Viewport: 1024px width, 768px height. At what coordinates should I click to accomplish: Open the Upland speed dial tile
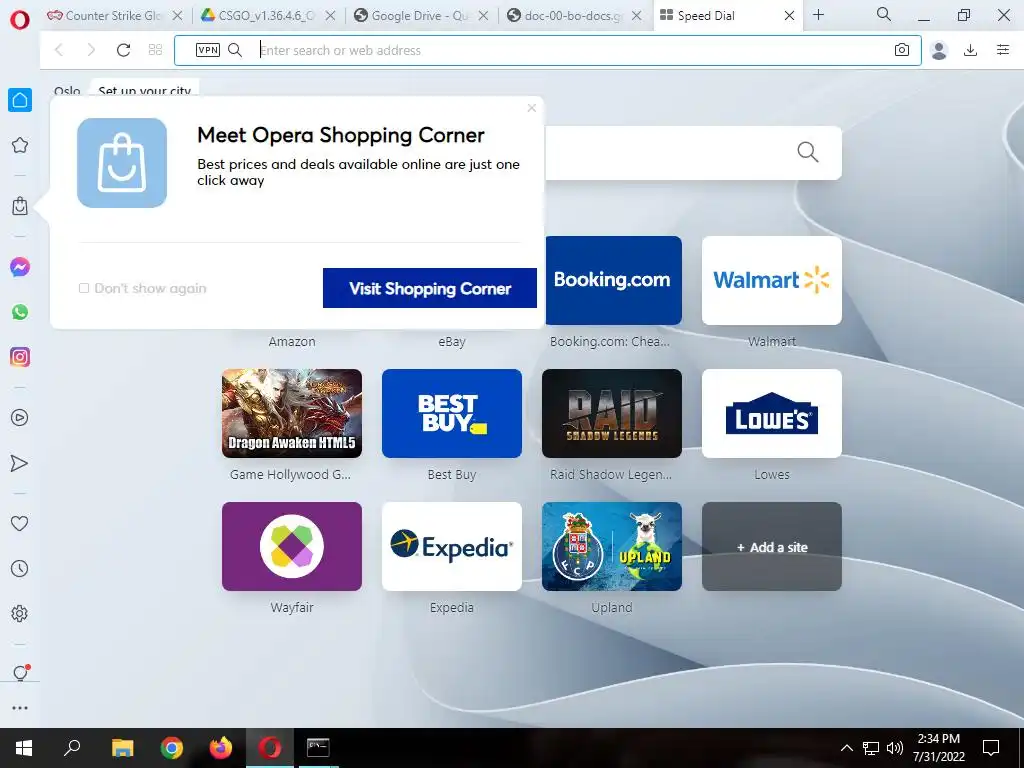point(612,547)
